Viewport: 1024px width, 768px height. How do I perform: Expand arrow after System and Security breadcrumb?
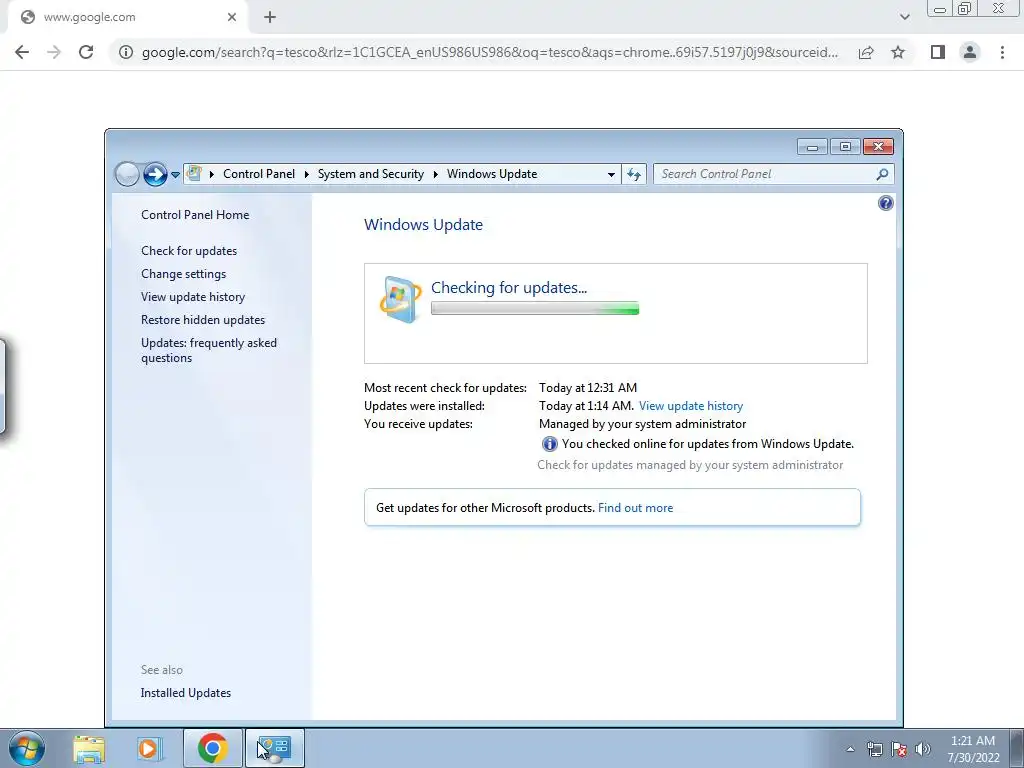[436, 174]
